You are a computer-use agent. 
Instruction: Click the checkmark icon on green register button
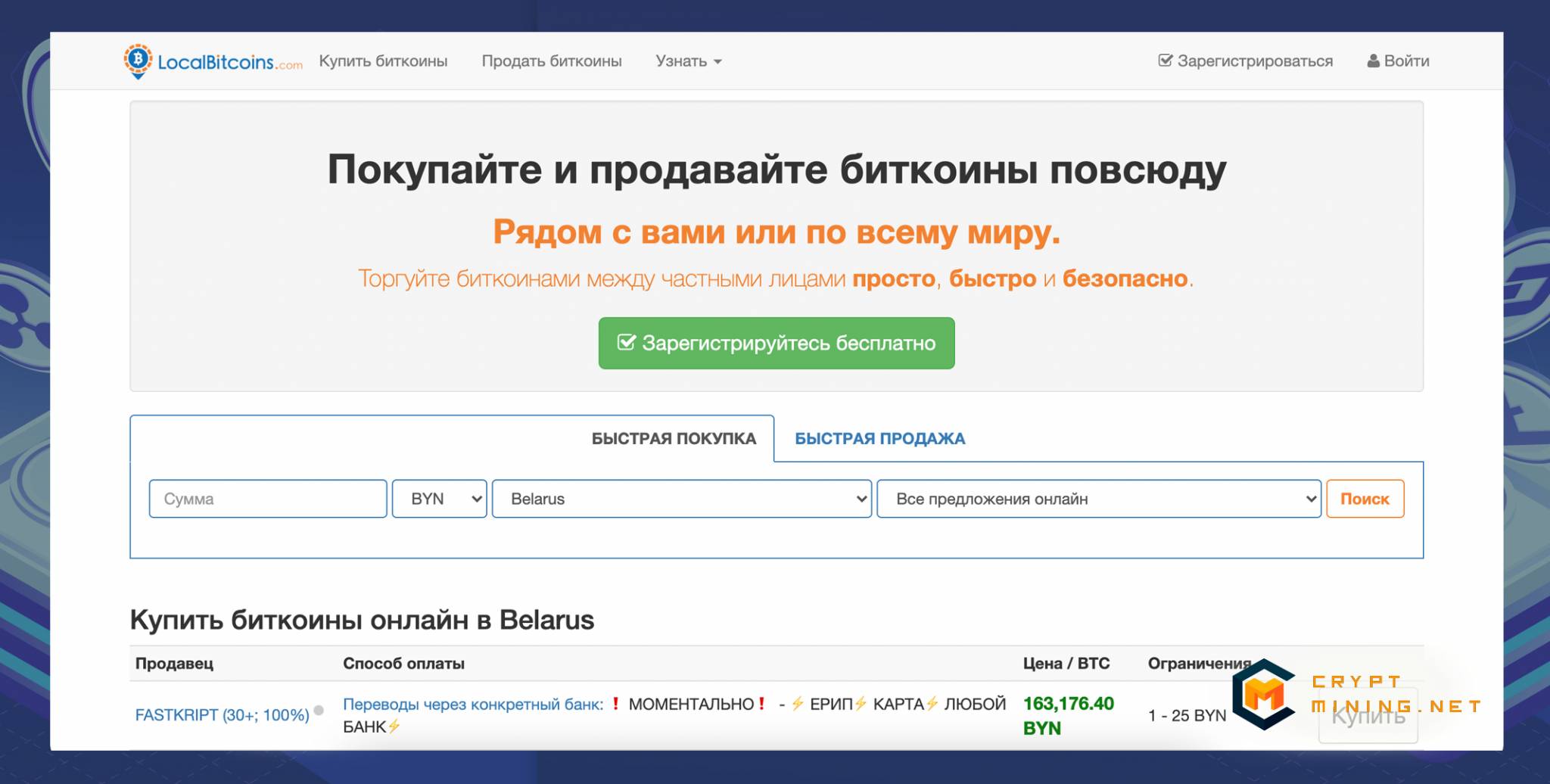pos(626,343)
